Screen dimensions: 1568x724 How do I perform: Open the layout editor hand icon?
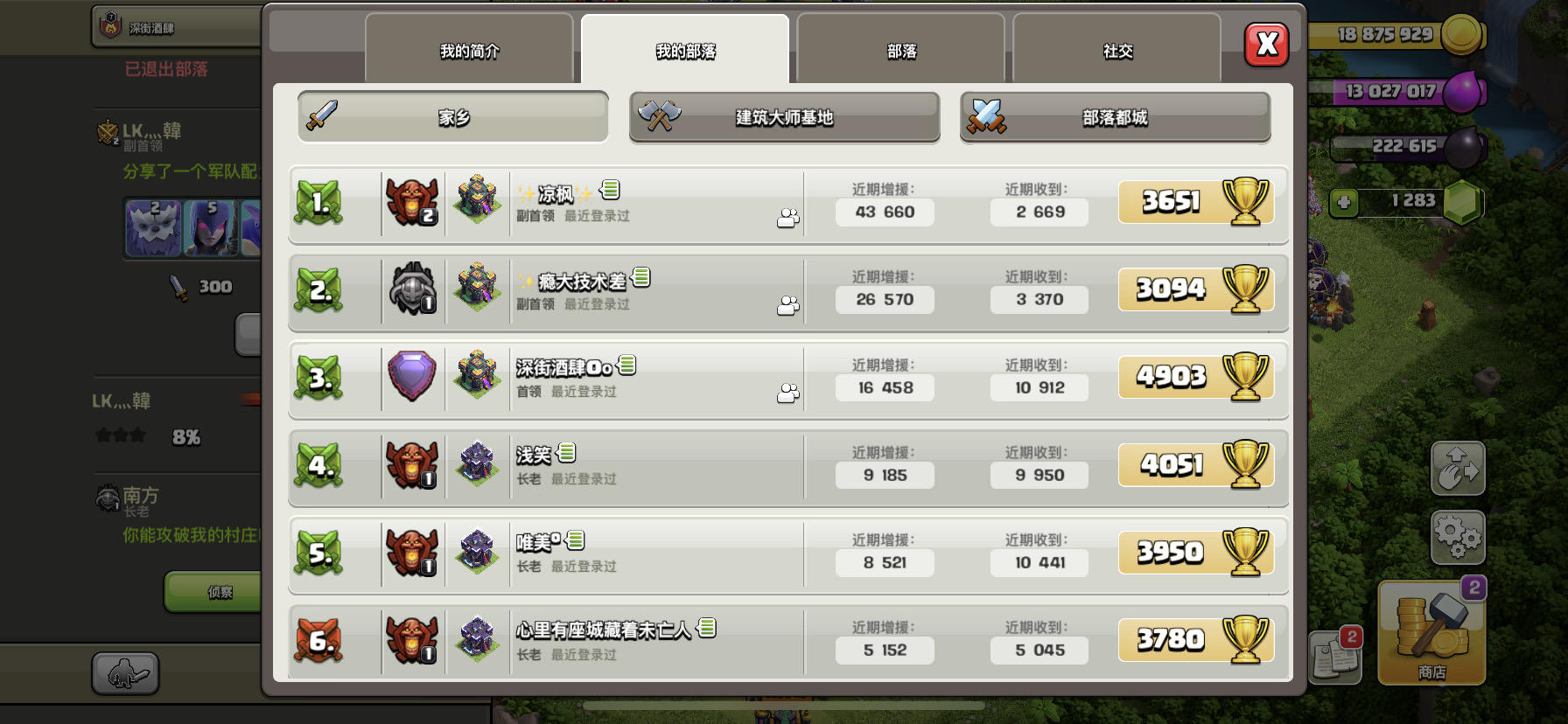point(1458,468)
